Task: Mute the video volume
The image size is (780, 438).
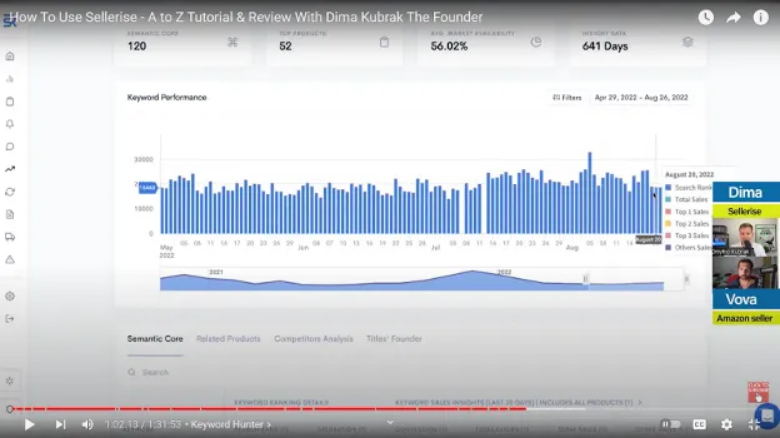Action: point(88,425)
